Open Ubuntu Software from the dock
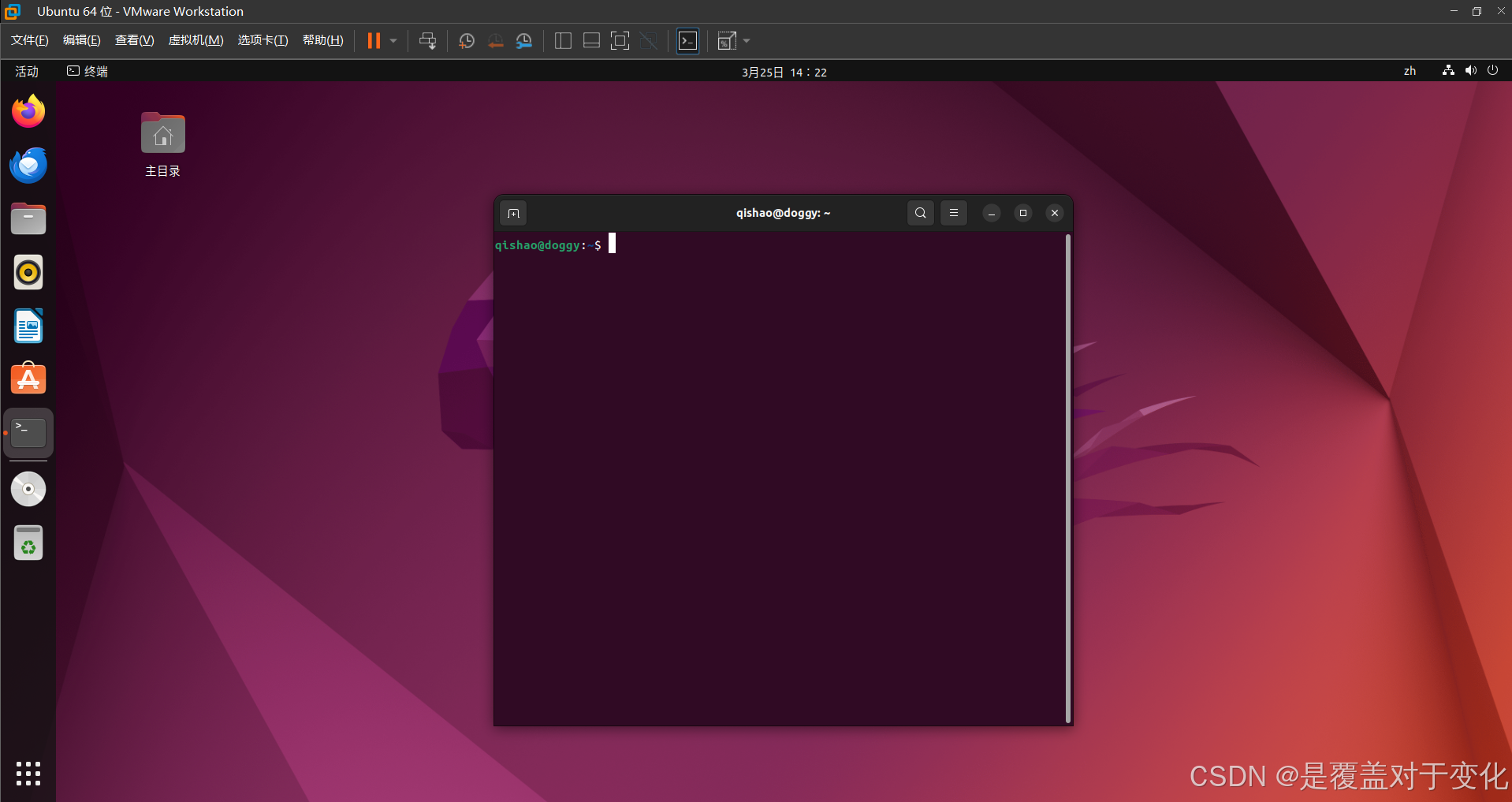The width and height of the screenshot is (1512, 802). point(28,379)
